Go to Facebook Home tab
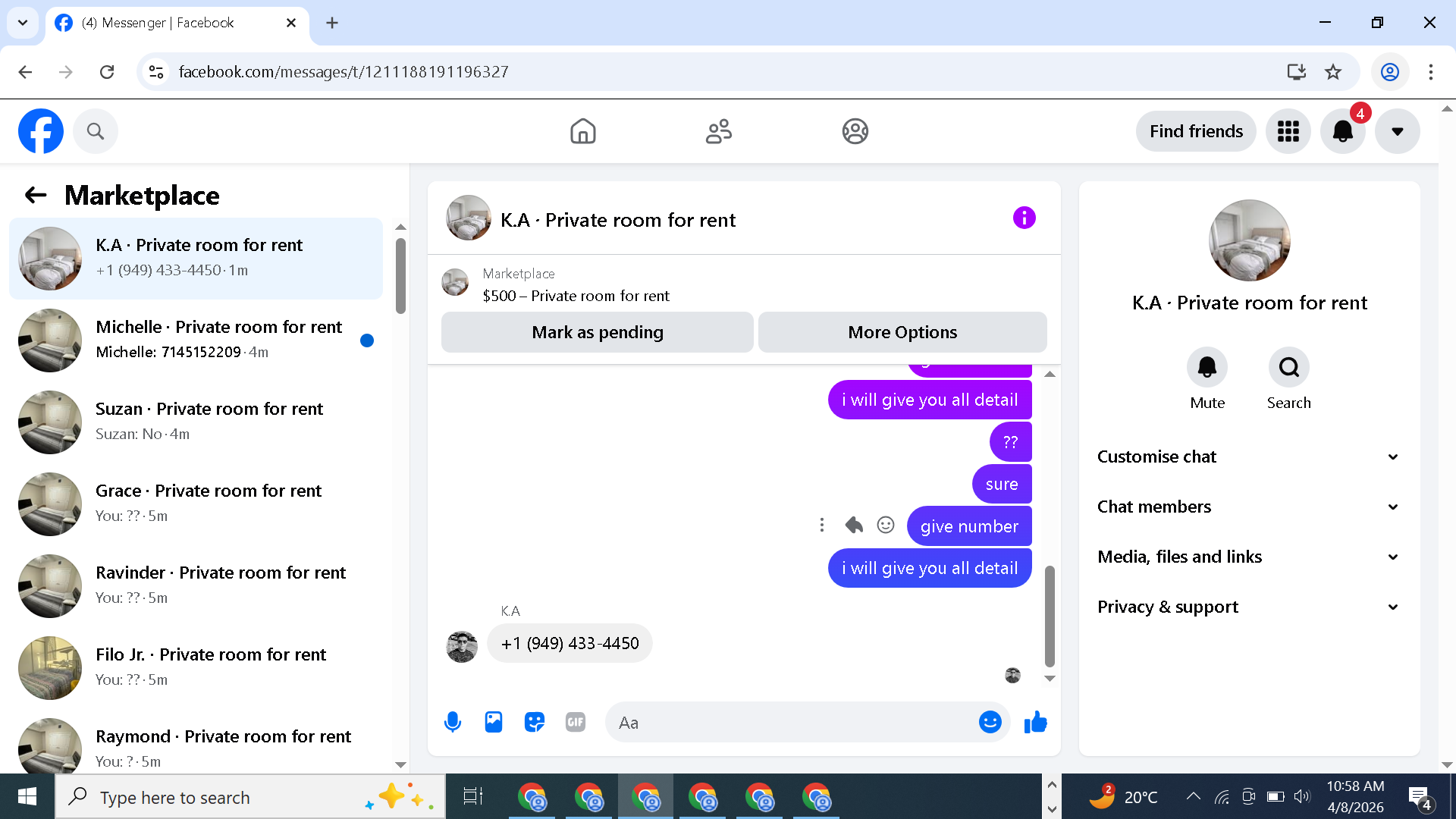The image size is (1456, 819). tap(582, 131)
